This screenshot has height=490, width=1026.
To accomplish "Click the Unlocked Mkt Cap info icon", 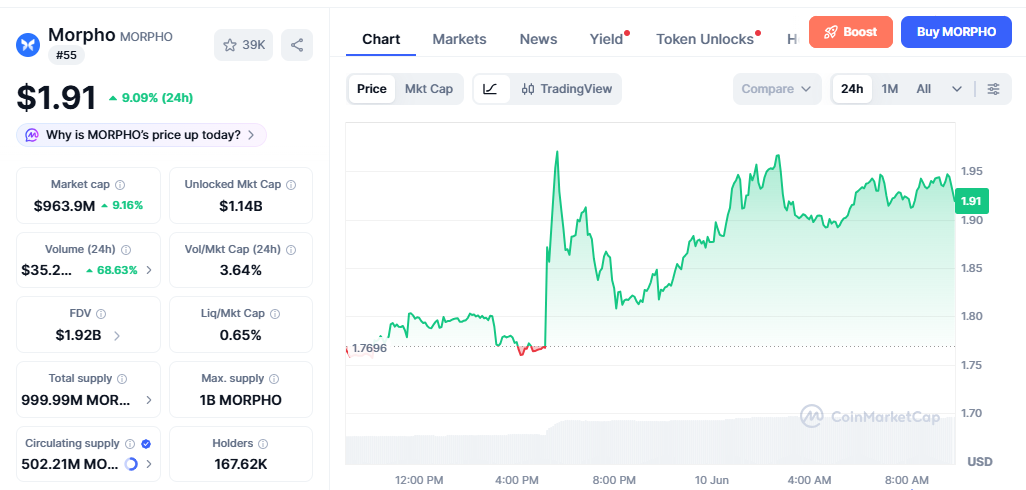I will (291, 185).
